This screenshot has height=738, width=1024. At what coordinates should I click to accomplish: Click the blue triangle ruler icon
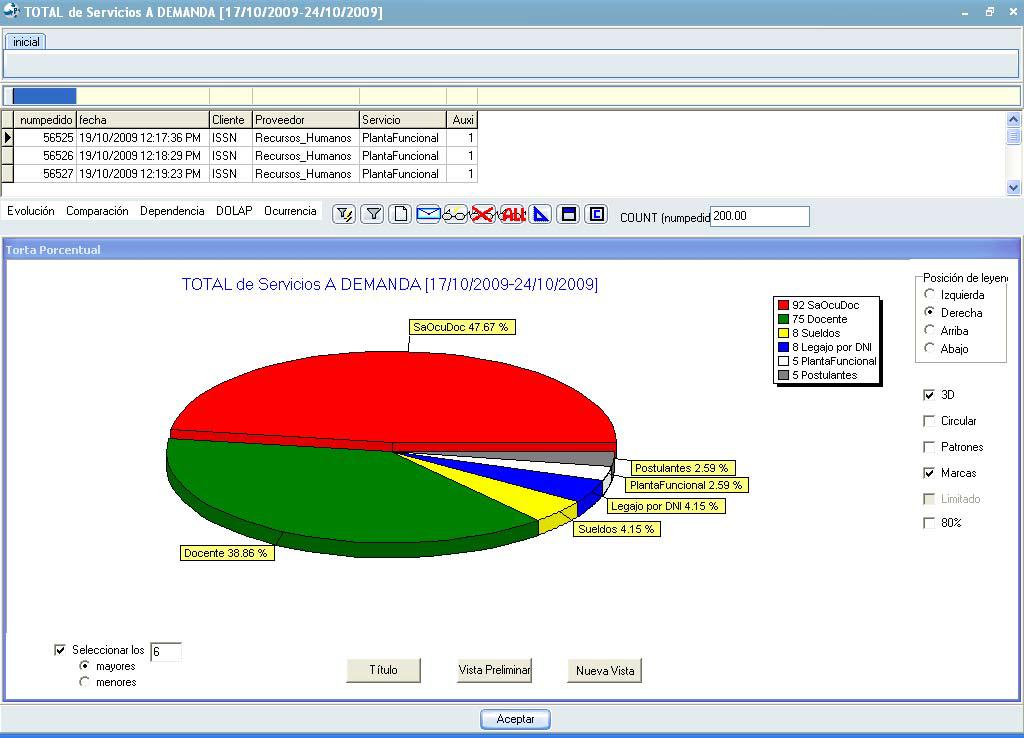point(541,214)
